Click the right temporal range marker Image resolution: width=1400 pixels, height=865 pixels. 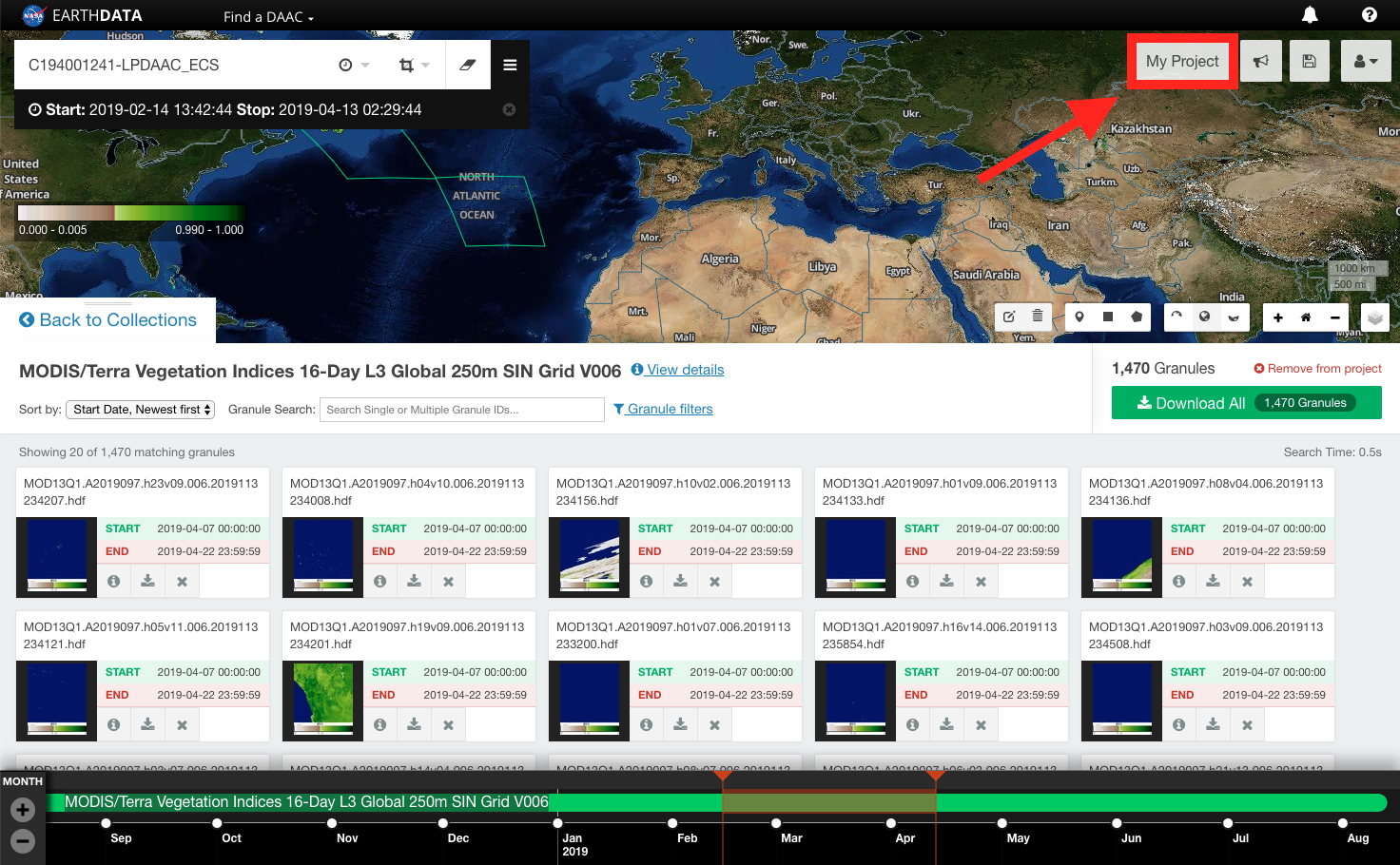936,776
